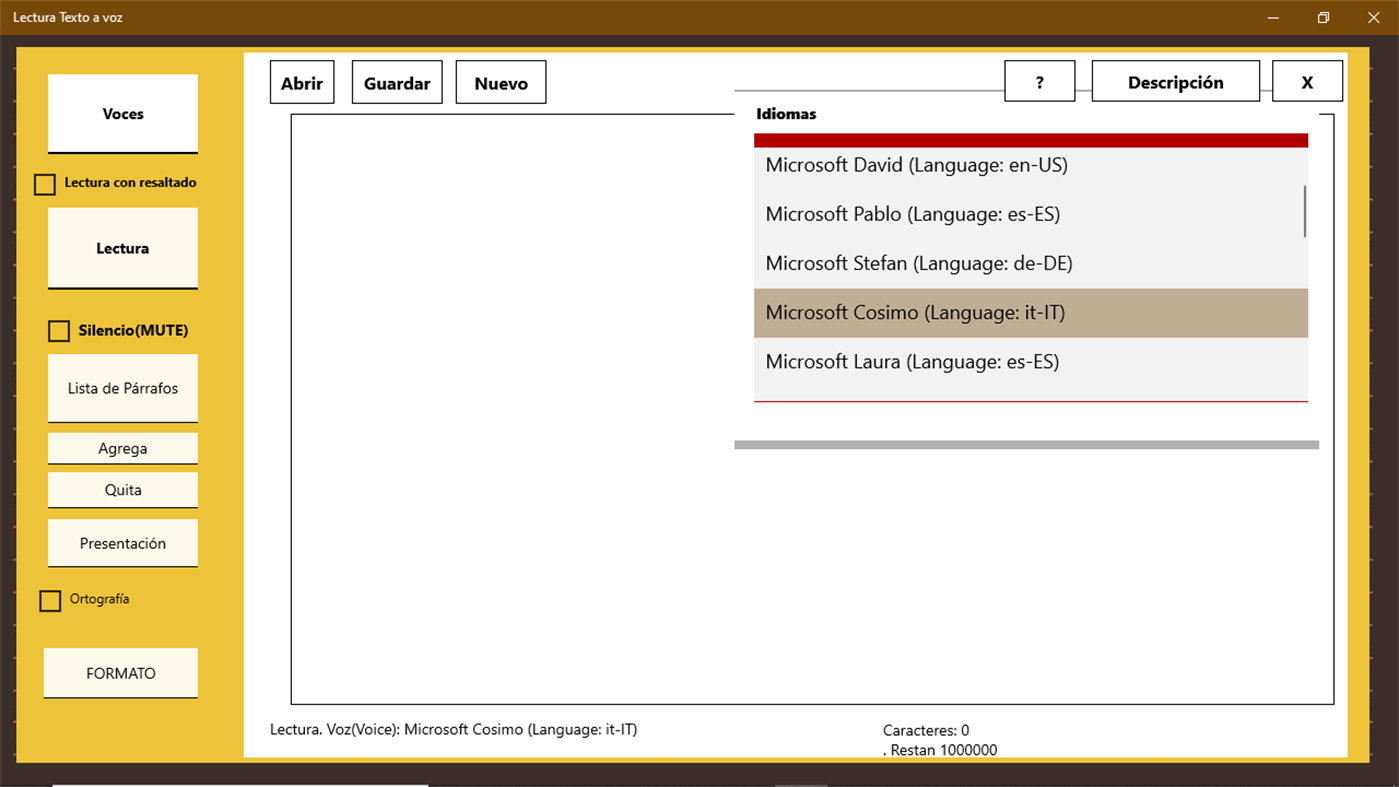Enable the Ortografía spell check option
The height and width of the screenshot is (787, 1399).
(50, 600)
